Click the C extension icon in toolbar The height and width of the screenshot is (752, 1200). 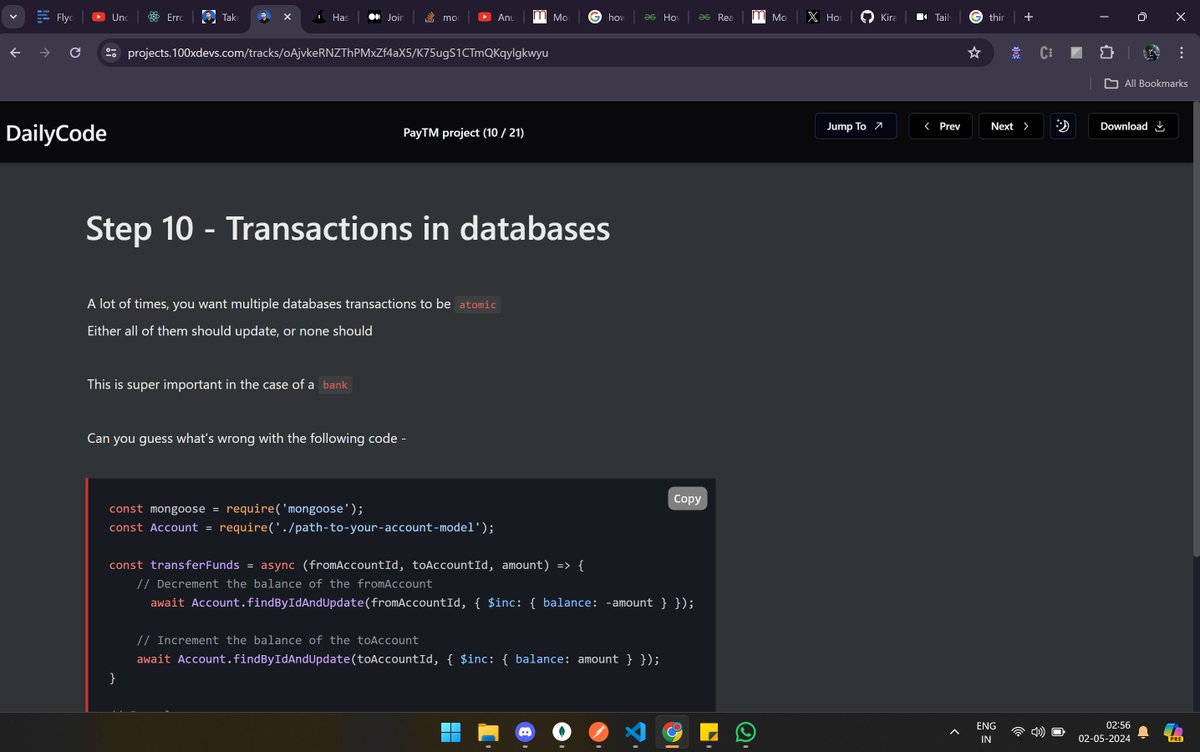[x=1046, y=52]
